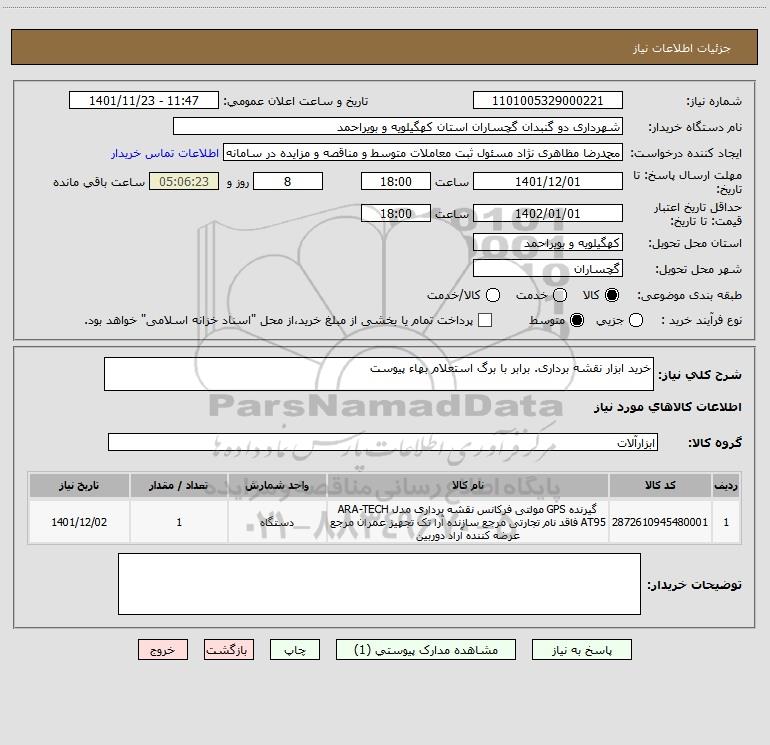Click the response deadline time field
770x745 pixels.
click(x=396, y=181)
